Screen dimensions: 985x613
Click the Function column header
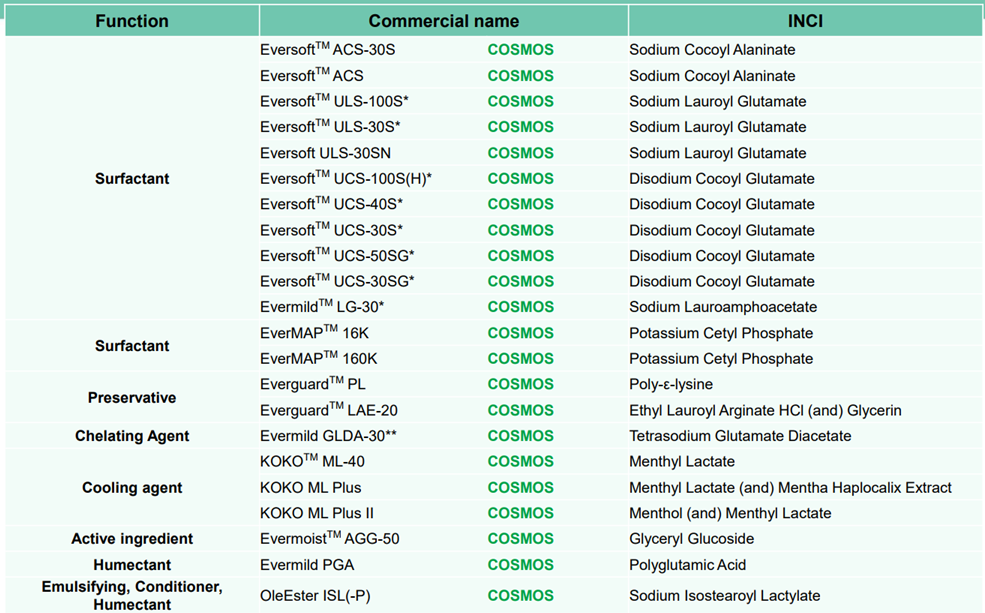(132, 21)
